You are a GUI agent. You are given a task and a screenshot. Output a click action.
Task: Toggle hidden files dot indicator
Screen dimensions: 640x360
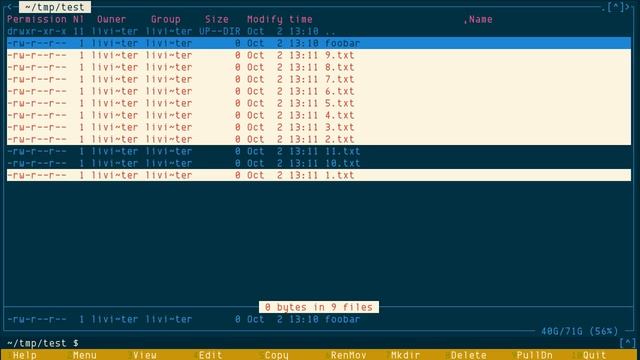pos(604,8)
